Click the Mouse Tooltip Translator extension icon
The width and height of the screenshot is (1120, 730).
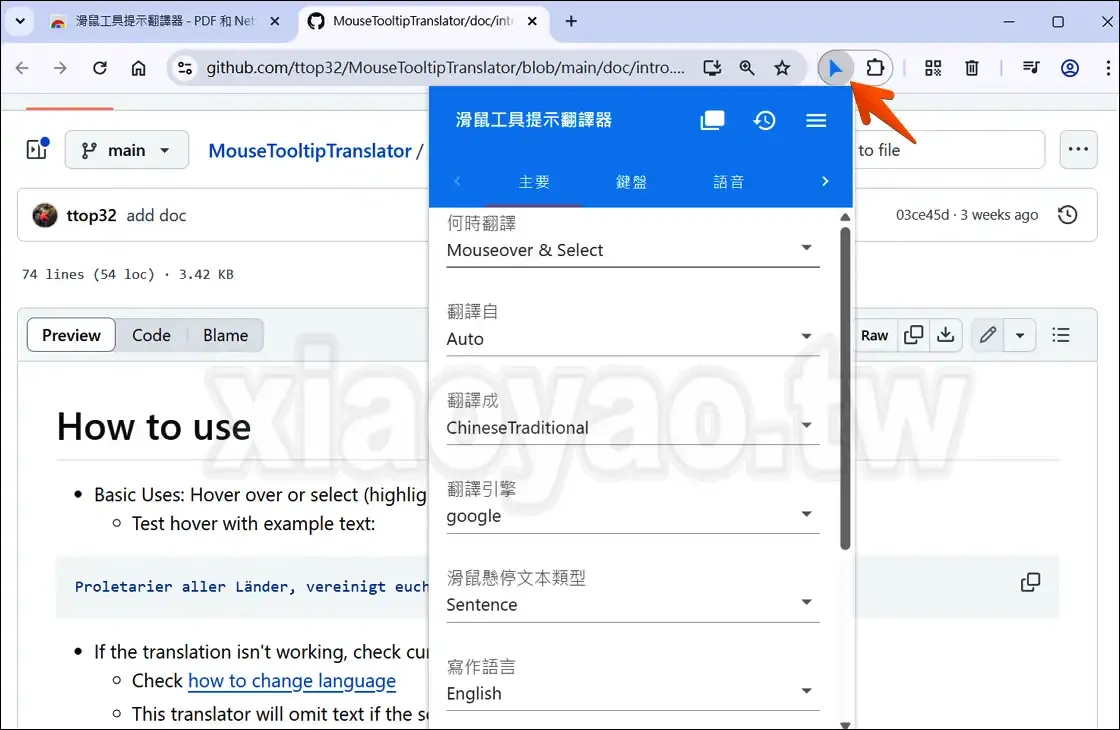coord(835,68)
